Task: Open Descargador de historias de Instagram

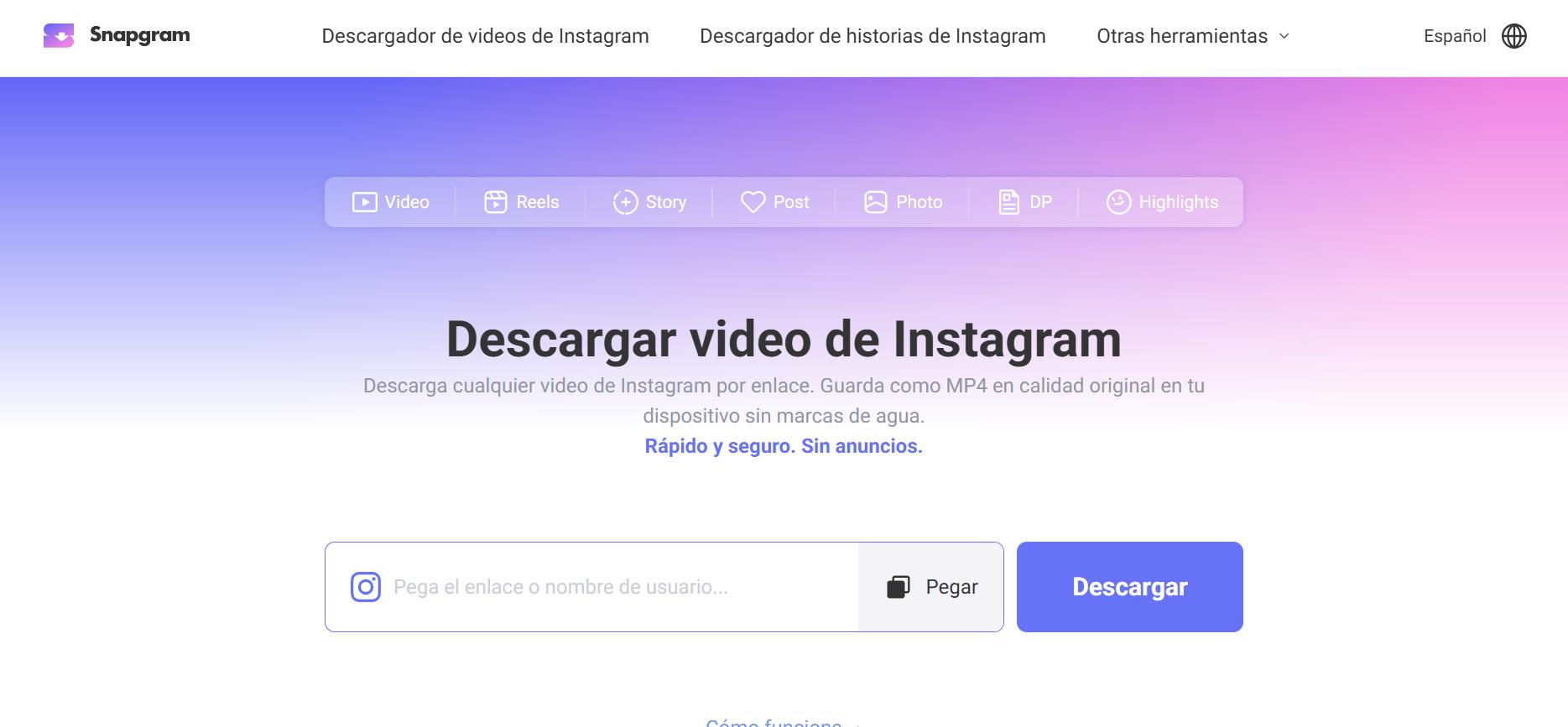Action: point(873,36)
